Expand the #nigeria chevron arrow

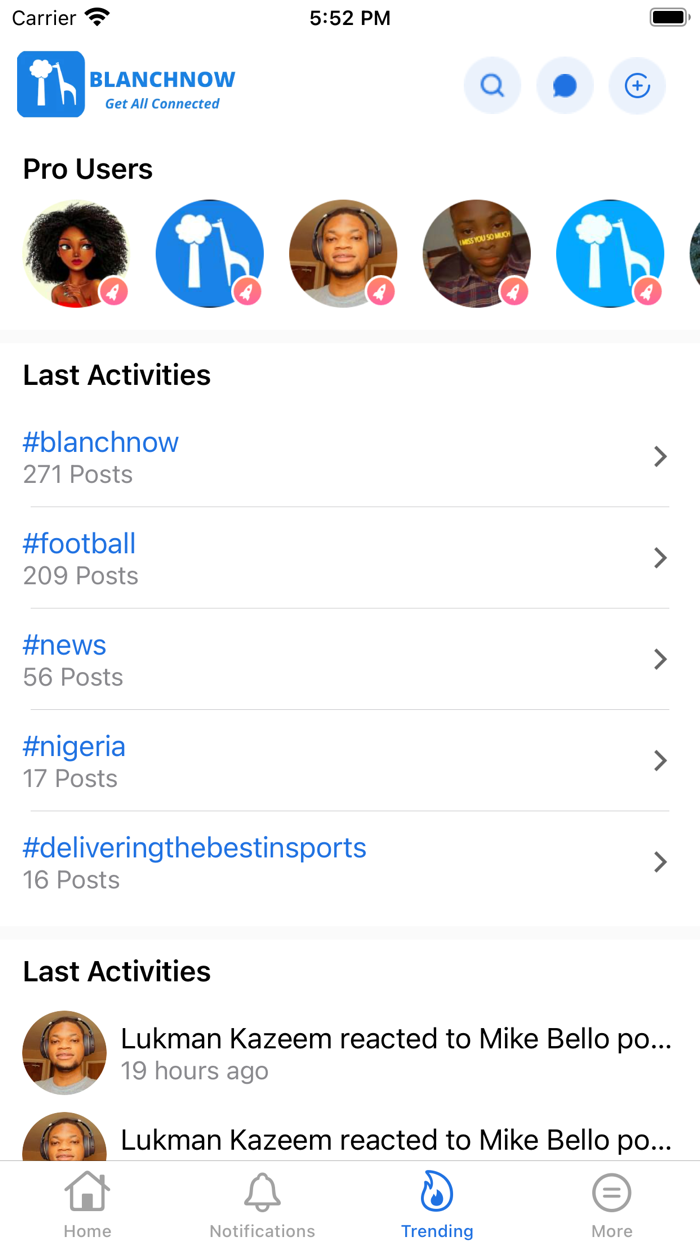660,761
